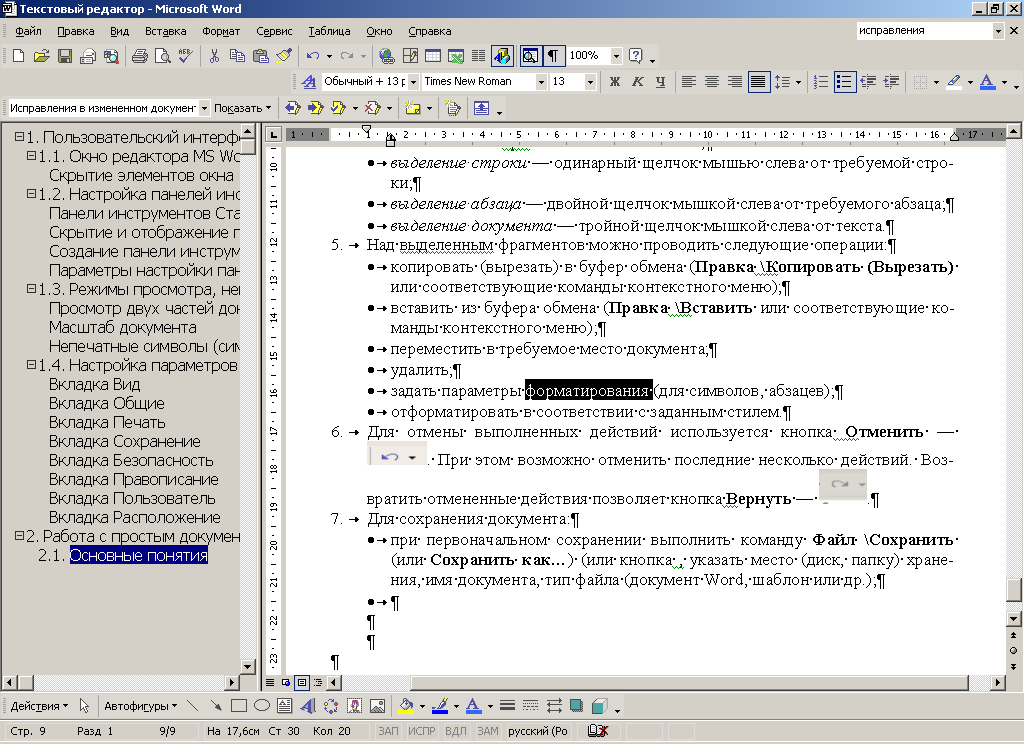Align text left
The image size is (1024, 744).
coord(688,82)
